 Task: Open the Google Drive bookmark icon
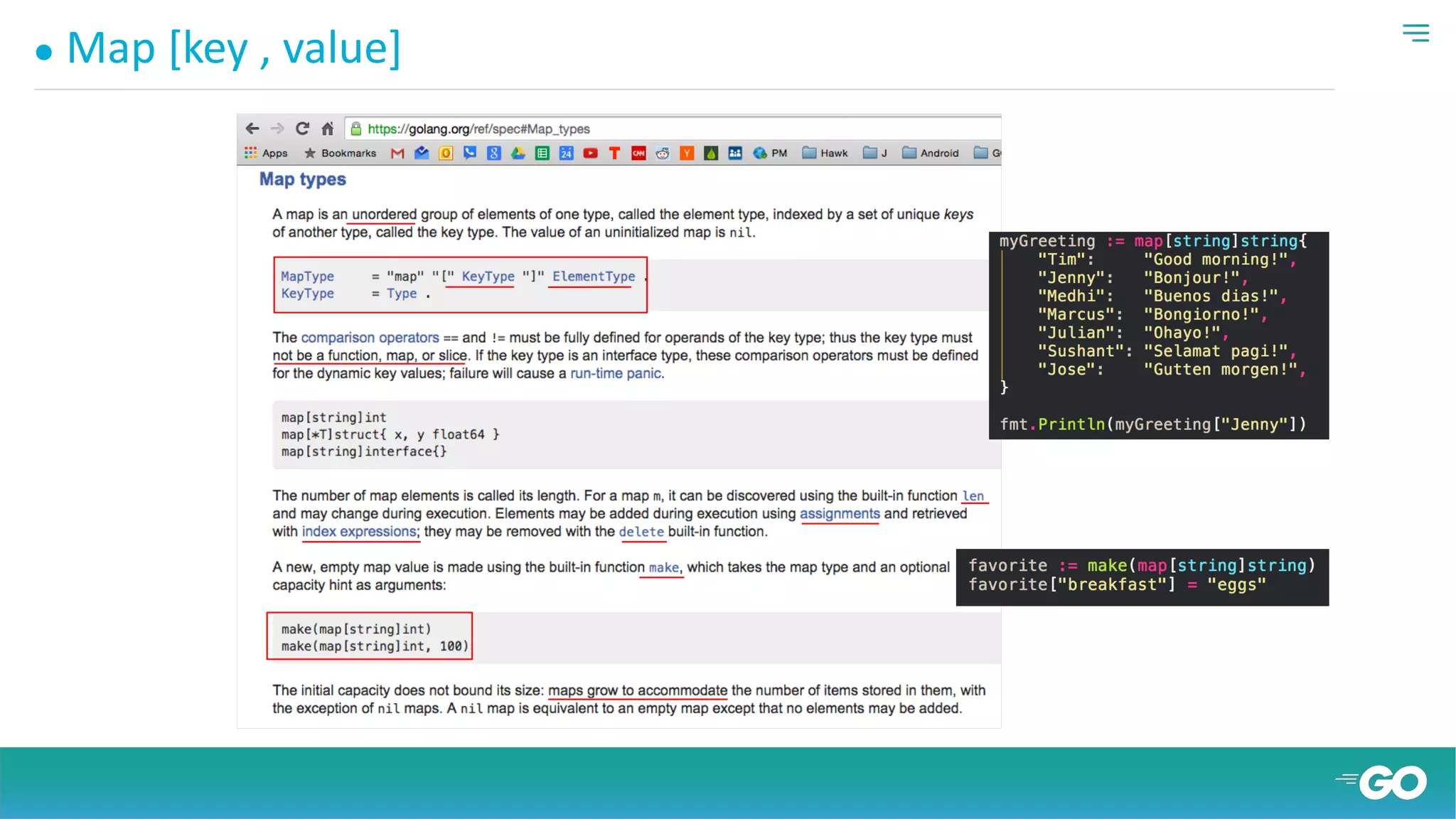518,153
